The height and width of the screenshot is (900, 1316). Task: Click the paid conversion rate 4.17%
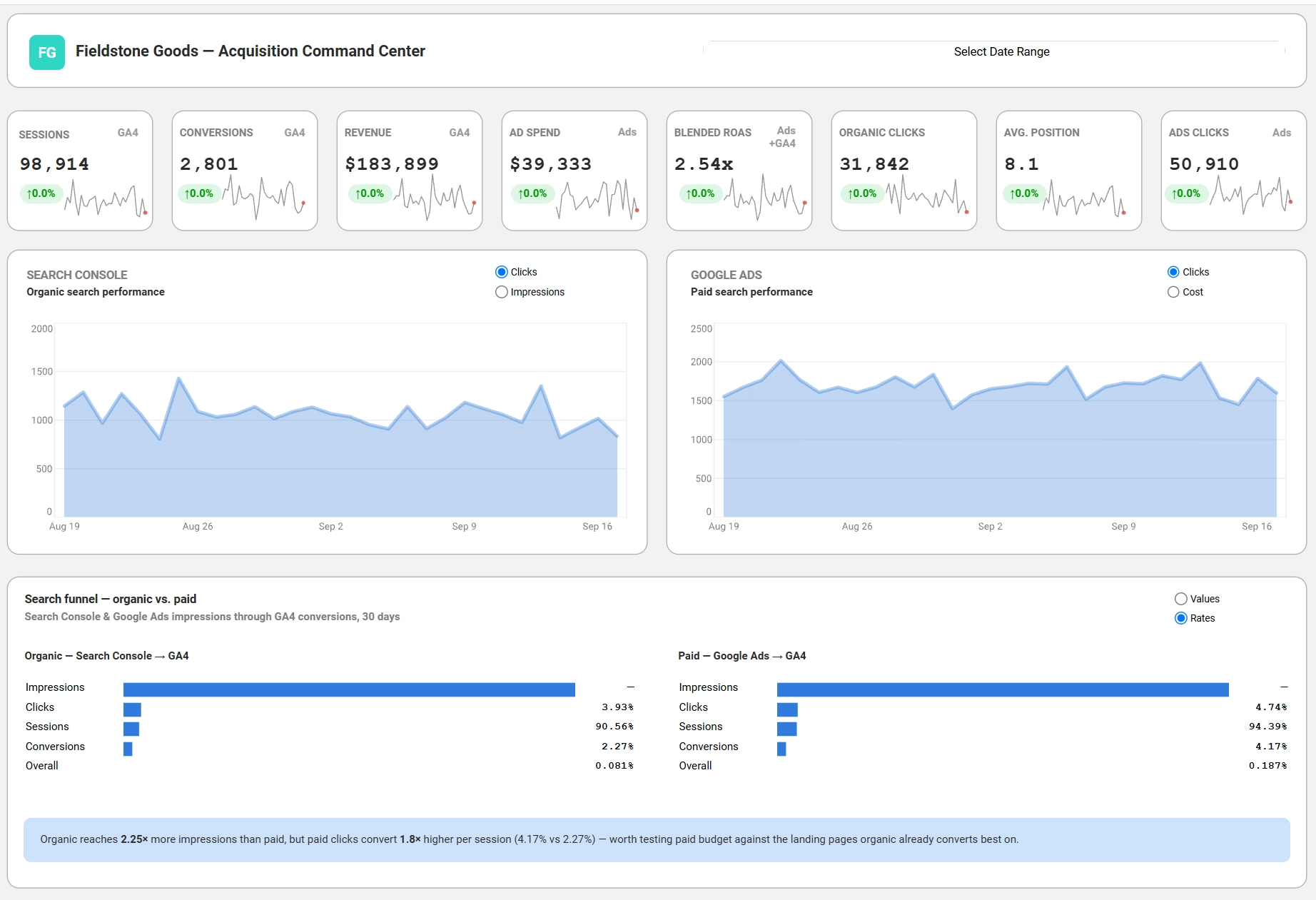coord(1271,747)
